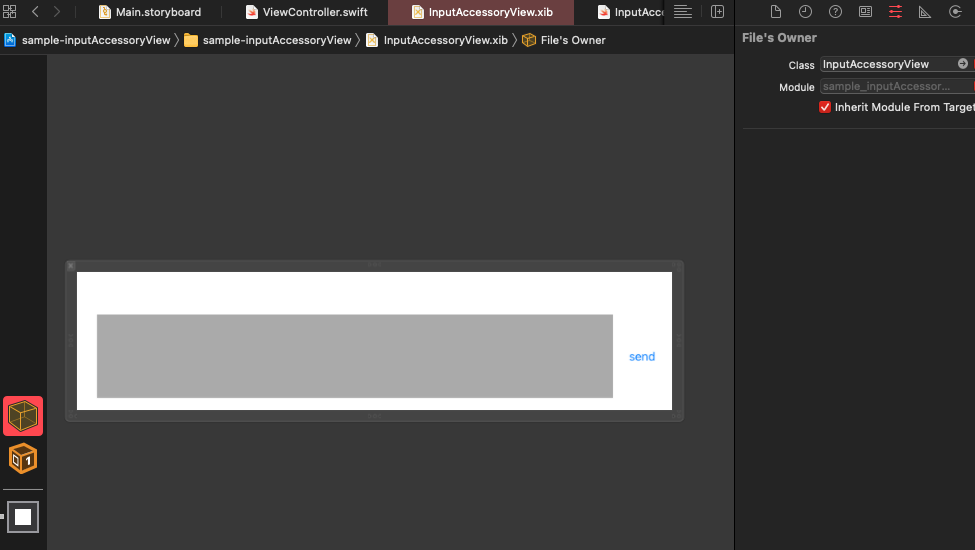Open the related items grid menu
Viewport: 975px width, 550px height.
click(9, 11)
